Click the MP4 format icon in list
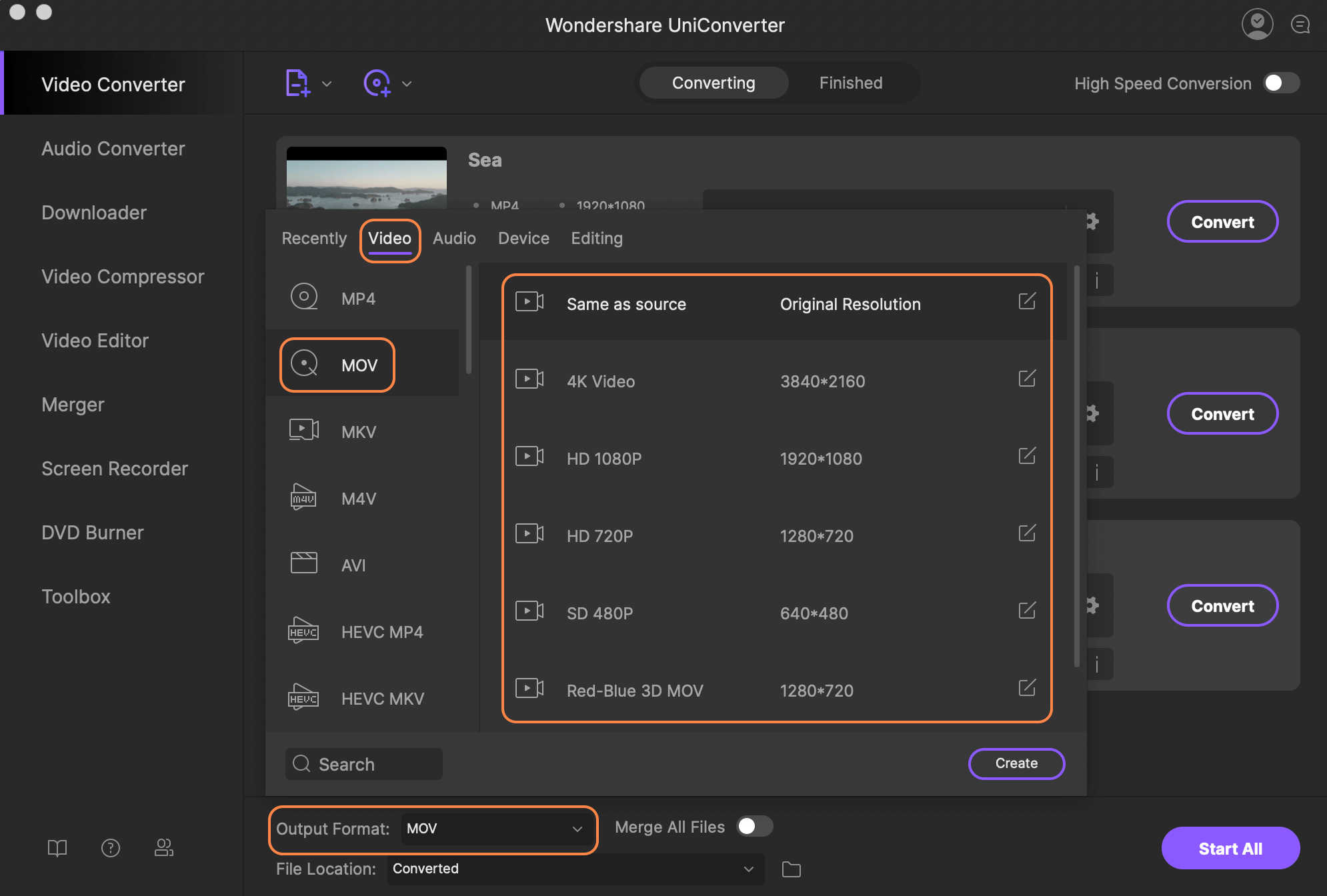The image size is (1327, 896). (303, 297)
